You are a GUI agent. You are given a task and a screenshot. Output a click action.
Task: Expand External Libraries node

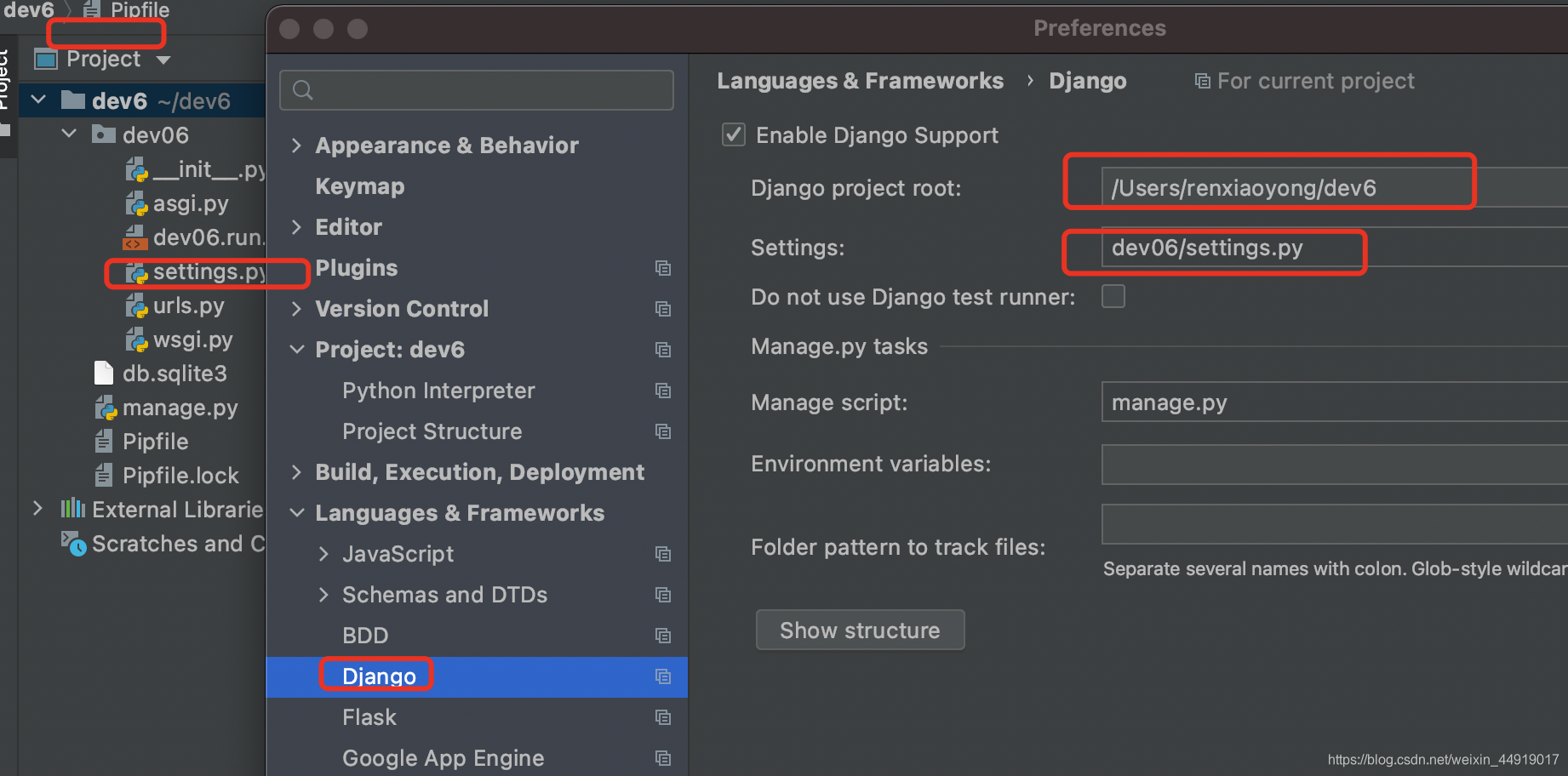pyautogui.click(x=37, y=509)
